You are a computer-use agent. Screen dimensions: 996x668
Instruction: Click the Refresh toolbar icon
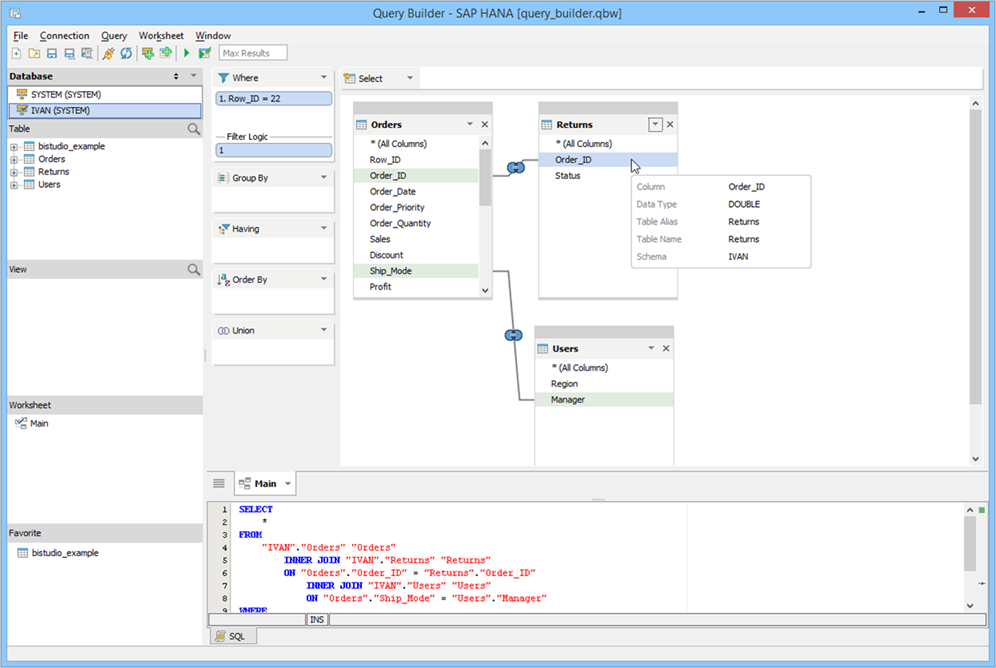pos(126,53)
